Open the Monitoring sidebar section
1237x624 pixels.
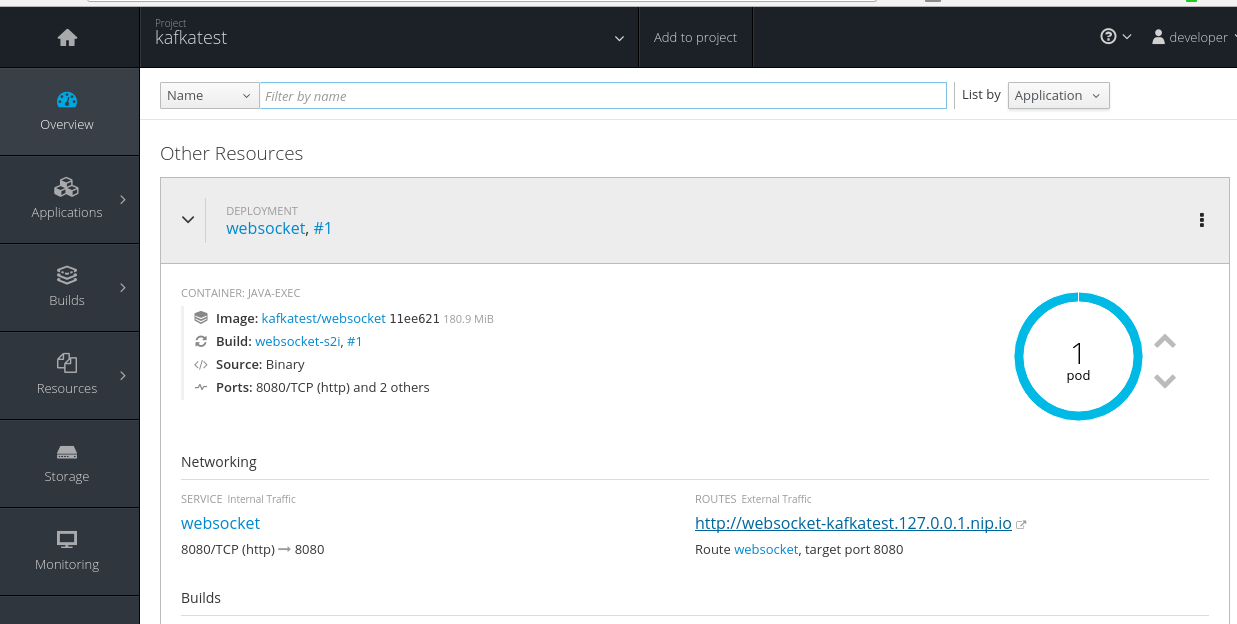click(67, 551)
